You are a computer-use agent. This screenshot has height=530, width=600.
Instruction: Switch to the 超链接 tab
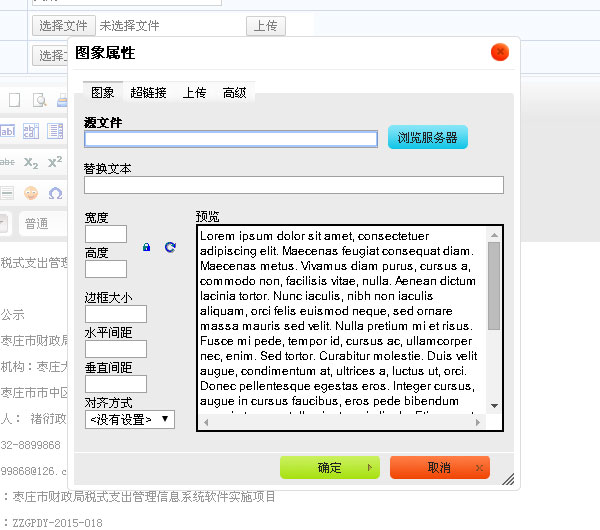[148, 93]
